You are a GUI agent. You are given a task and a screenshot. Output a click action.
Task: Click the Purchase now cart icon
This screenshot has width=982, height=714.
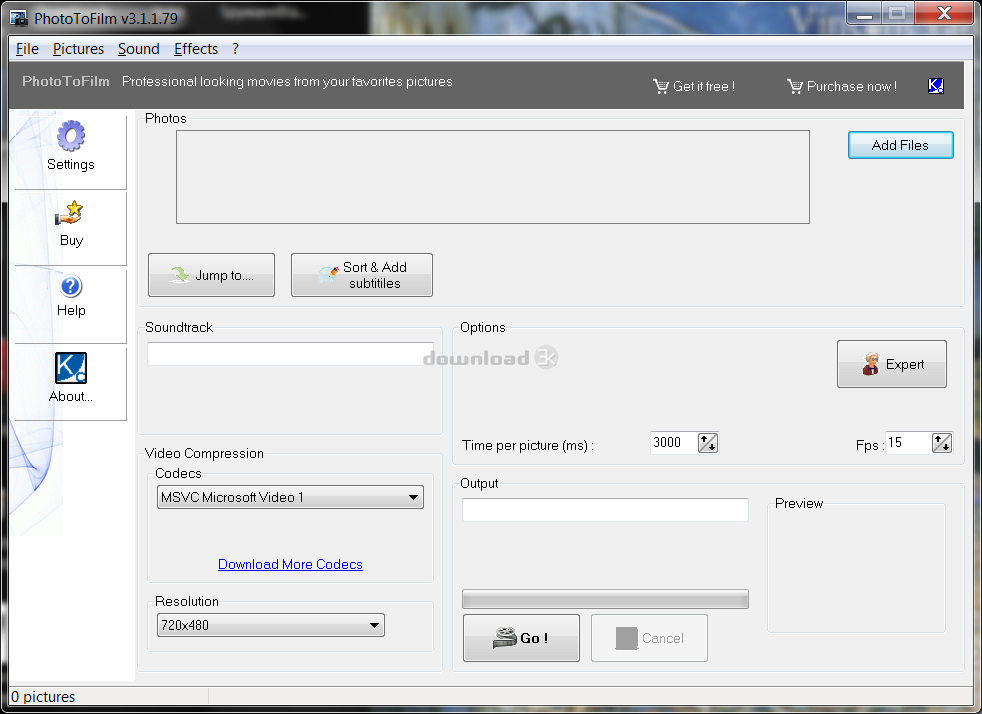point(795,86)
